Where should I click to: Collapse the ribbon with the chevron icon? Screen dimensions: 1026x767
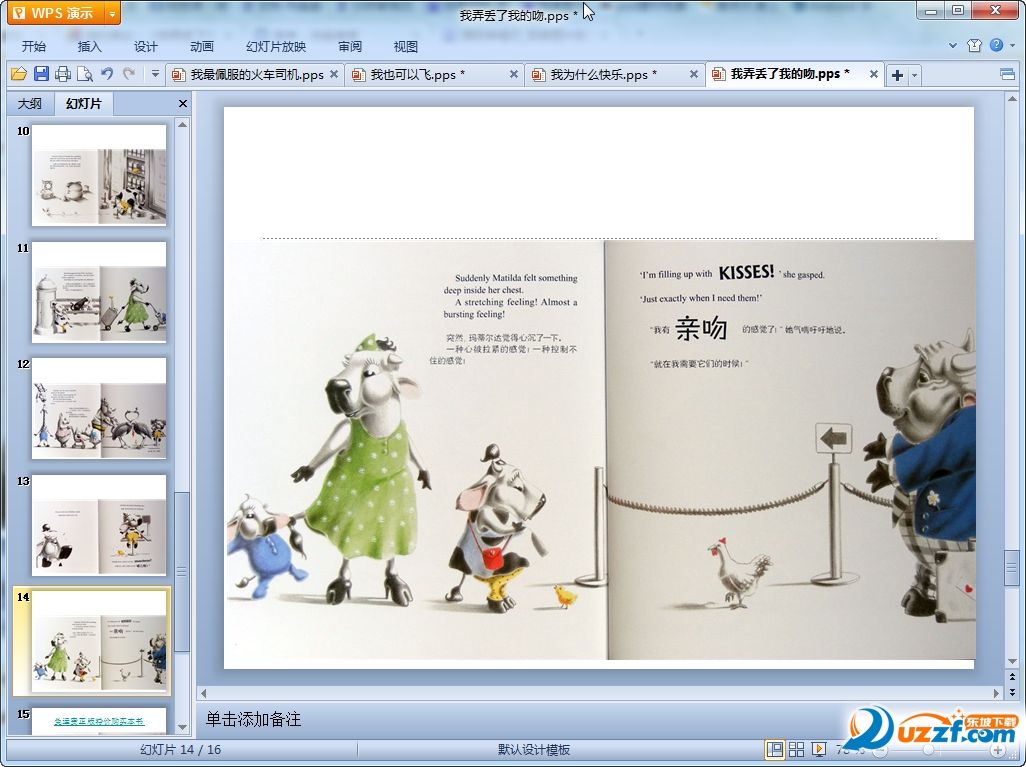coord(953,46)
